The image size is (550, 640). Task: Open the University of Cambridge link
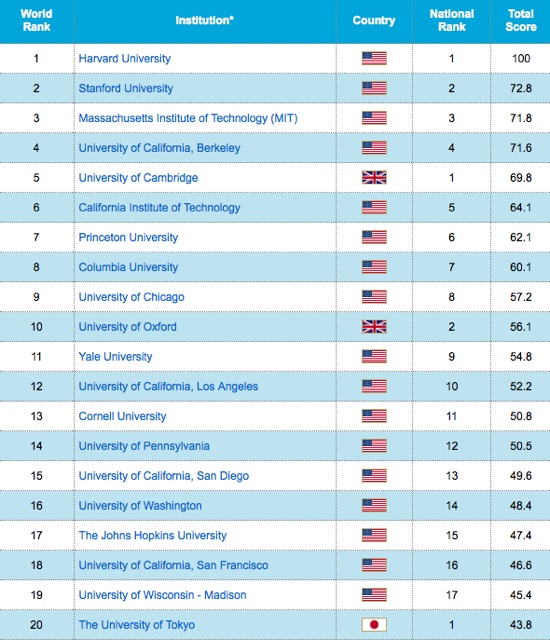(138, 178)
